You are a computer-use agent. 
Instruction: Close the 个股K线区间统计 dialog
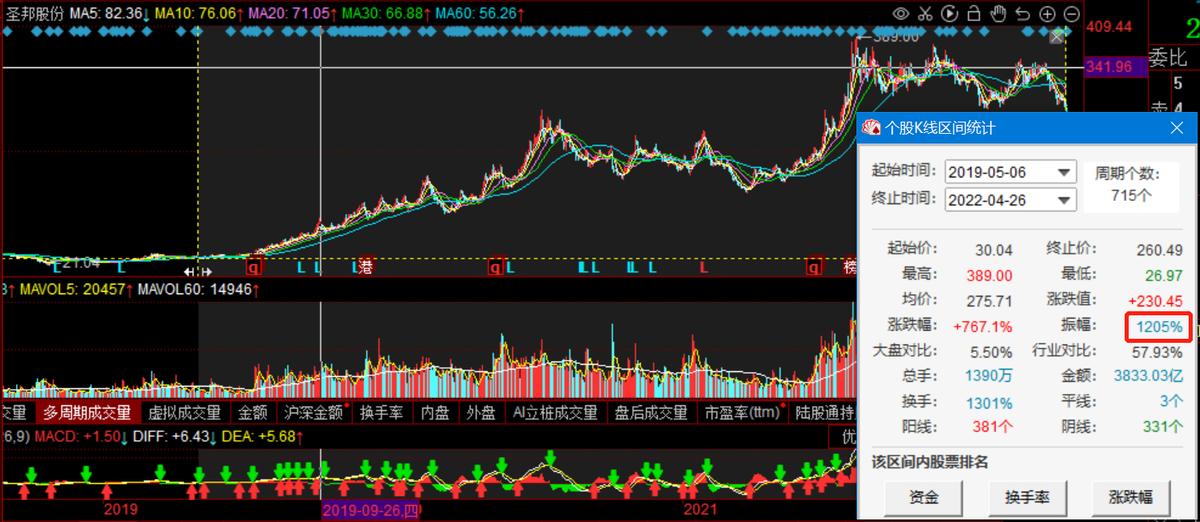(1176, 128)
